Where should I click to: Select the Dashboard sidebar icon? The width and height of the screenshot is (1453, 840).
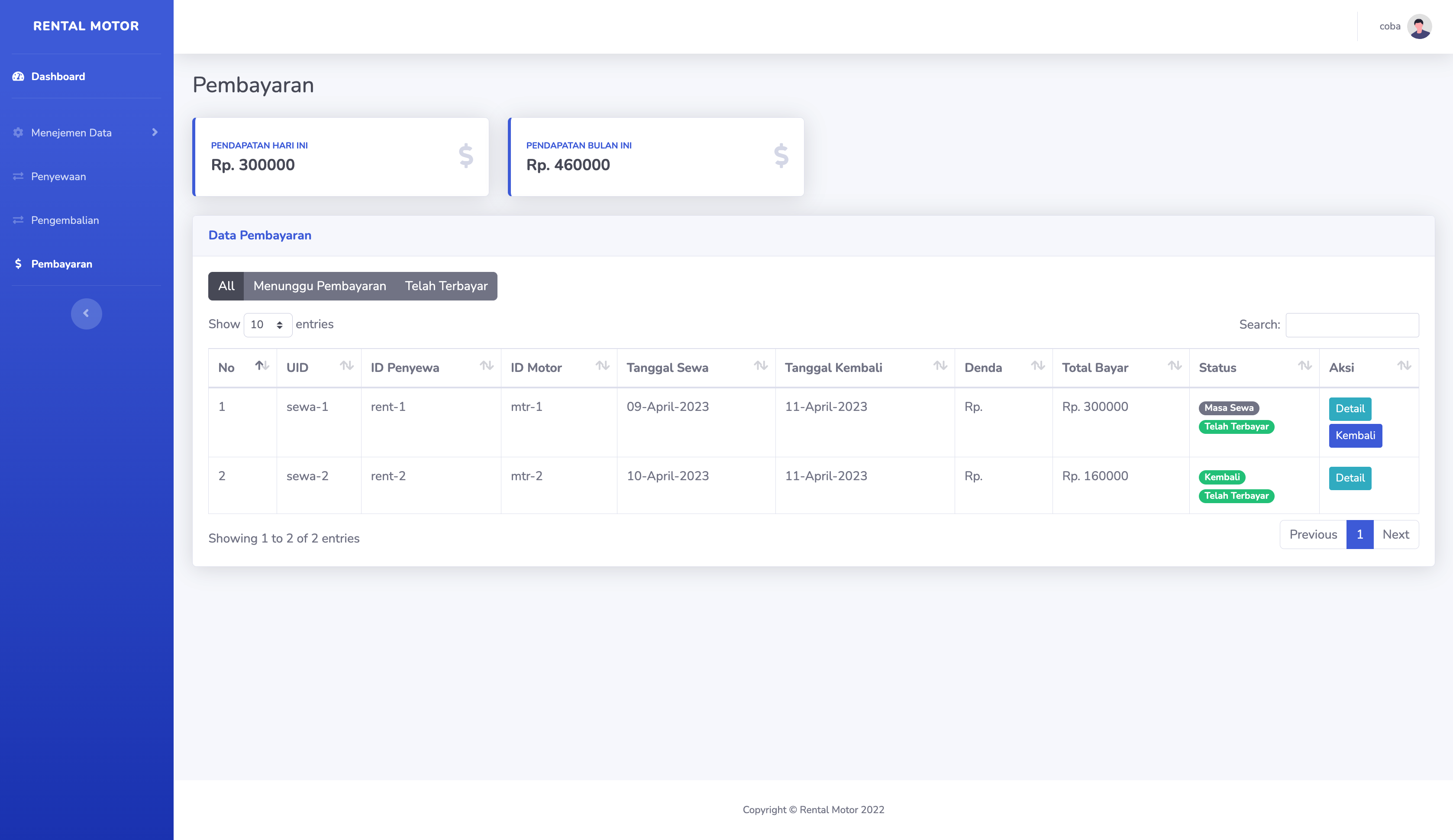pyautogui.click(x=17, y=76)
